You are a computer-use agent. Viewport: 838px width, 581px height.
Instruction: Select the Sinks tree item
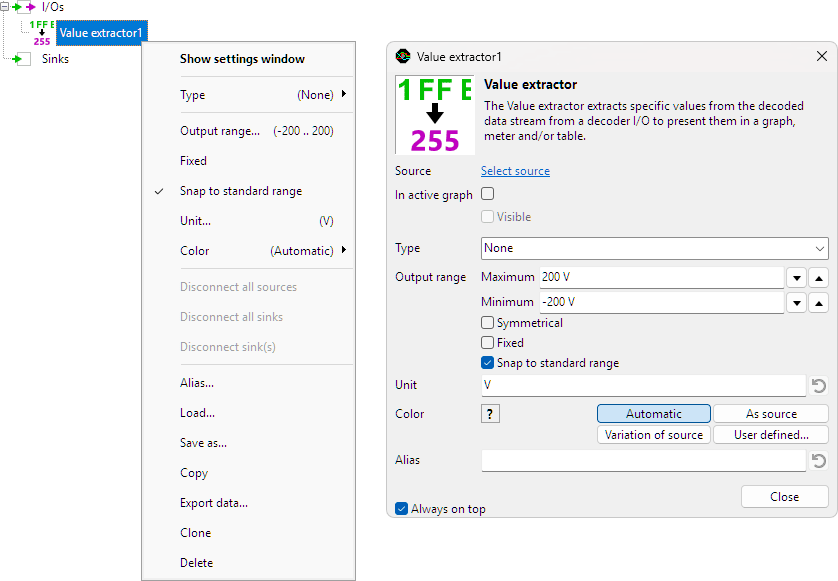pyautogui.click(x=56, y=59)
